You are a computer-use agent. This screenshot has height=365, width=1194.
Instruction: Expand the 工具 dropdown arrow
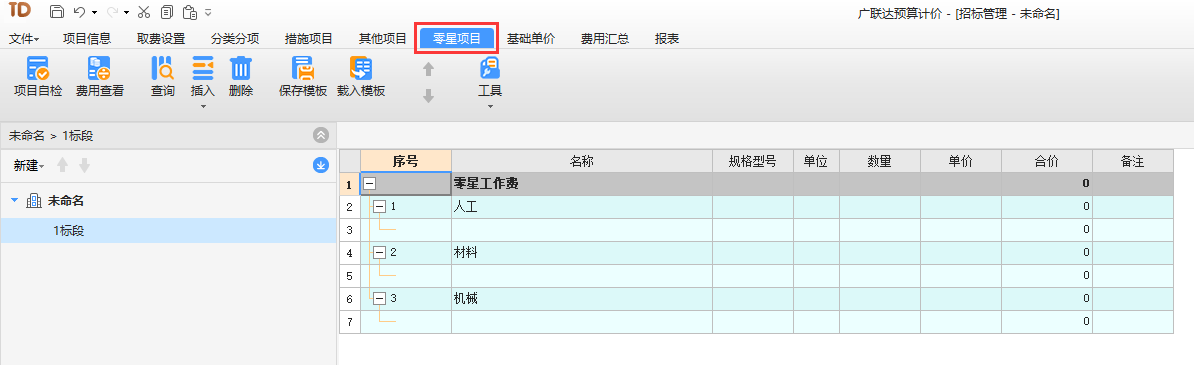(x=490, y=106)
